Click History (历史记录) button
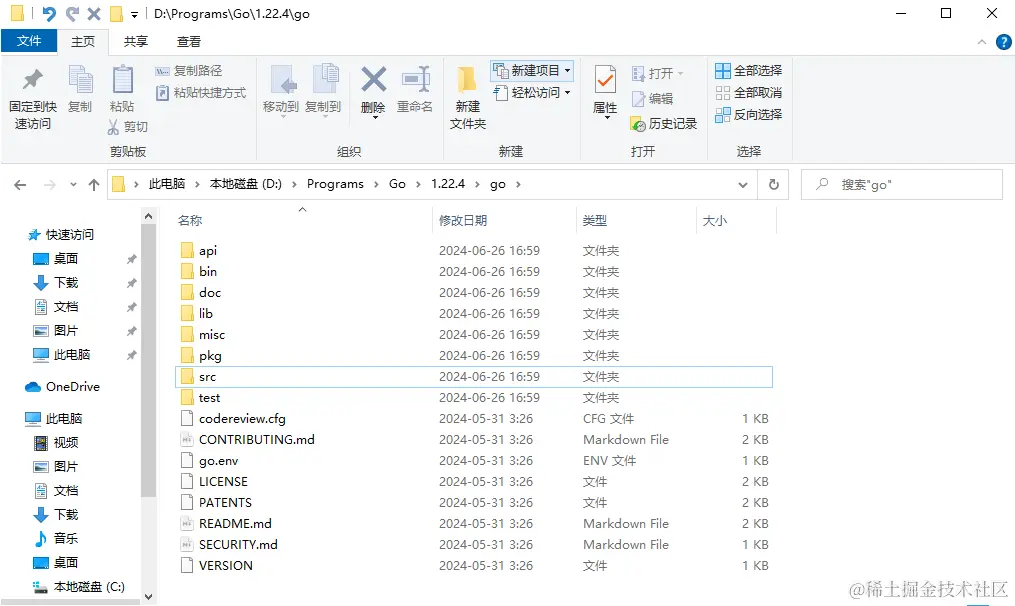 tap(664, 124)
